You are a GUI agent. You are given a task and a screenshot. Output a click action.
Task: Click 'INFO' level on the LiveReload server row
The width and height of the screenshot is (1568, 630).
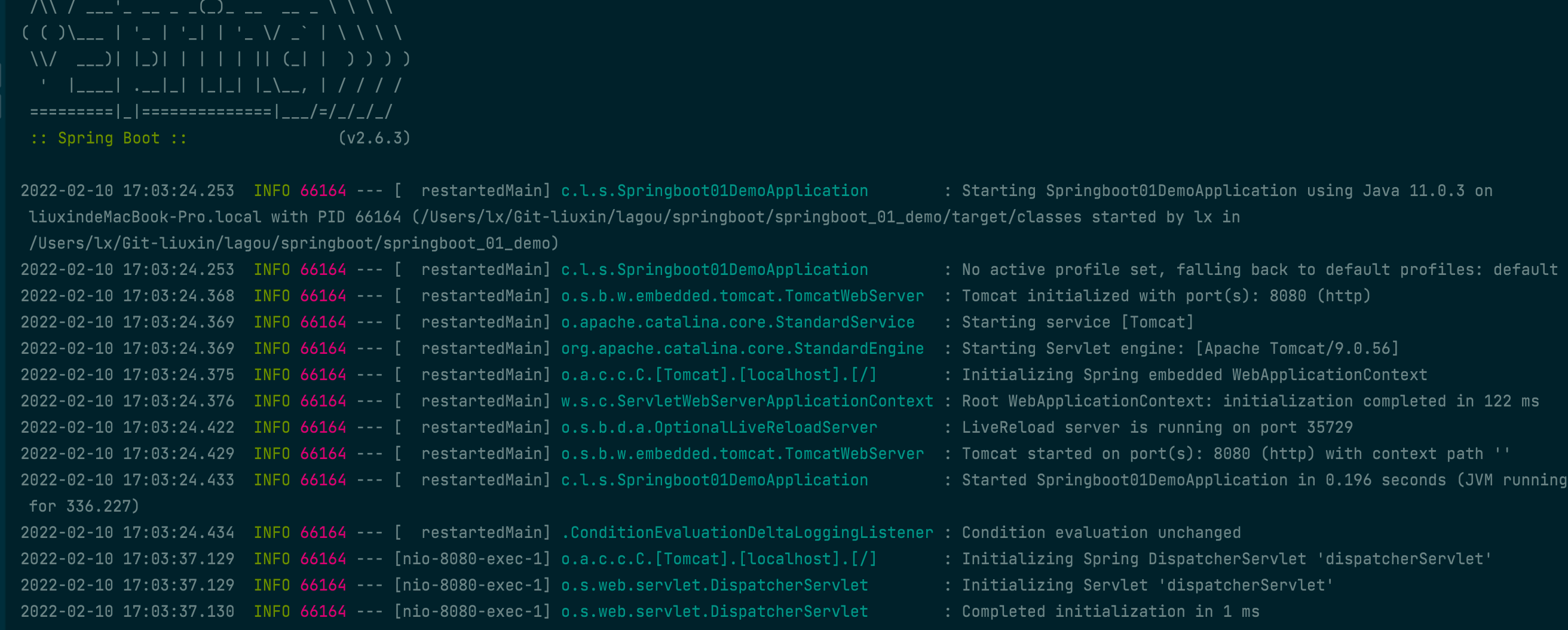271,427
